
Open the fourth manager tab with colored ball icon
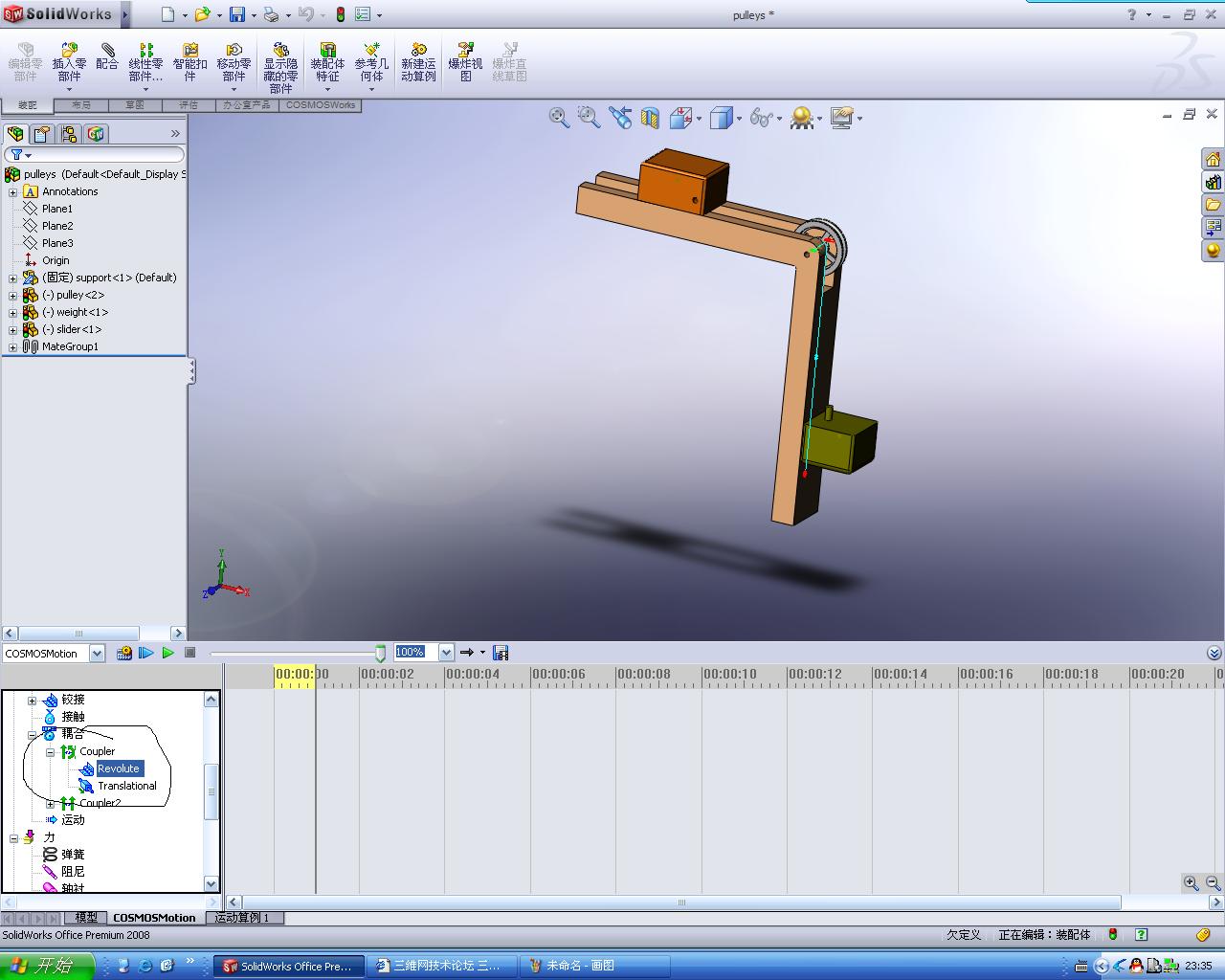(x=96, y=134)
